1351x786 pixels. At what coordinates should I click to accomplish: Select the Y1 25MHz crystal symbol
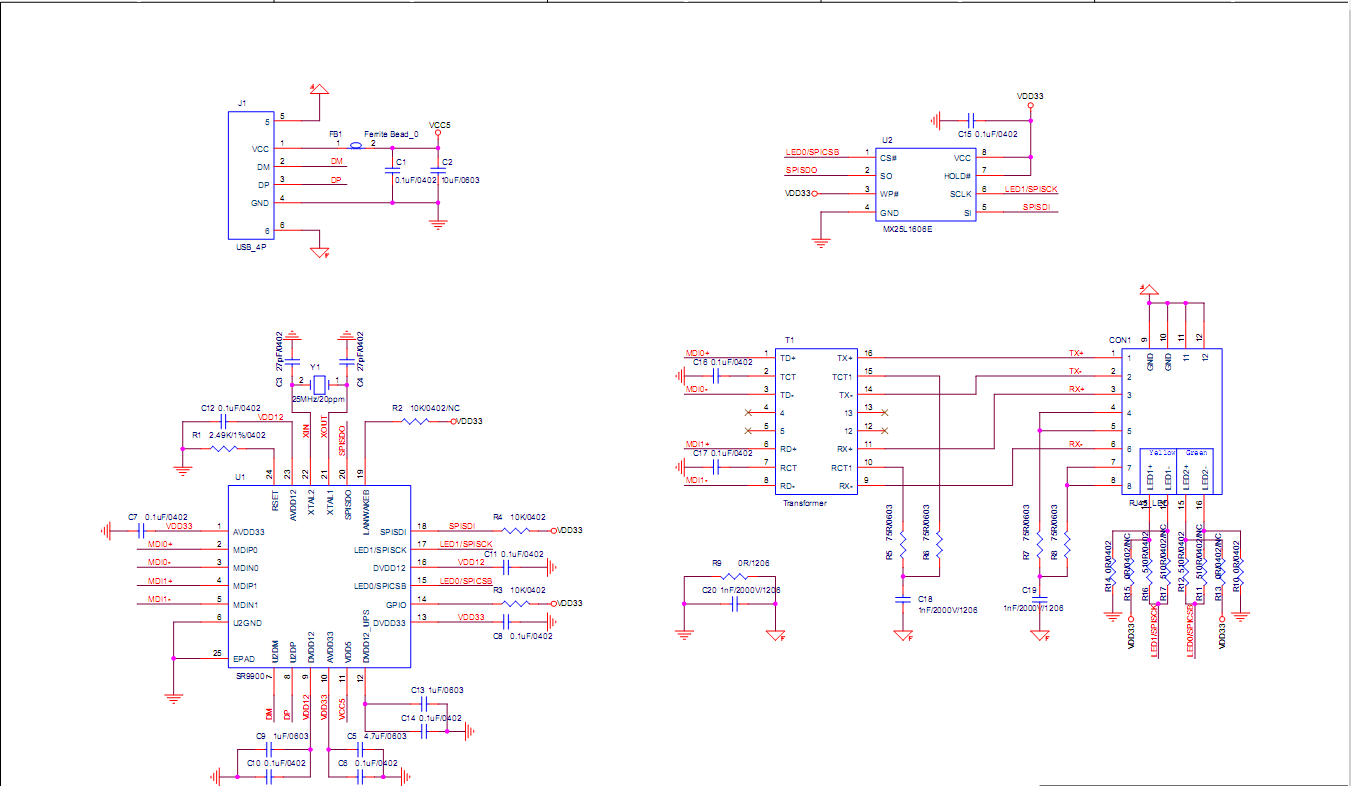pyautogui.click(x=319, y=385)
